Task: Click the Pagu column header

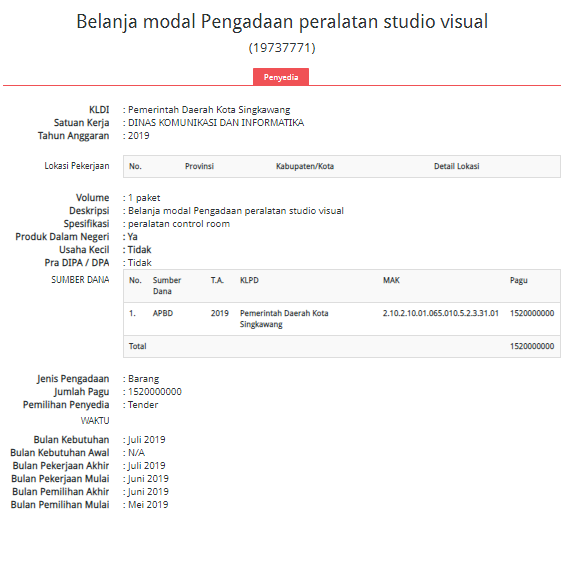Action: 519,280
